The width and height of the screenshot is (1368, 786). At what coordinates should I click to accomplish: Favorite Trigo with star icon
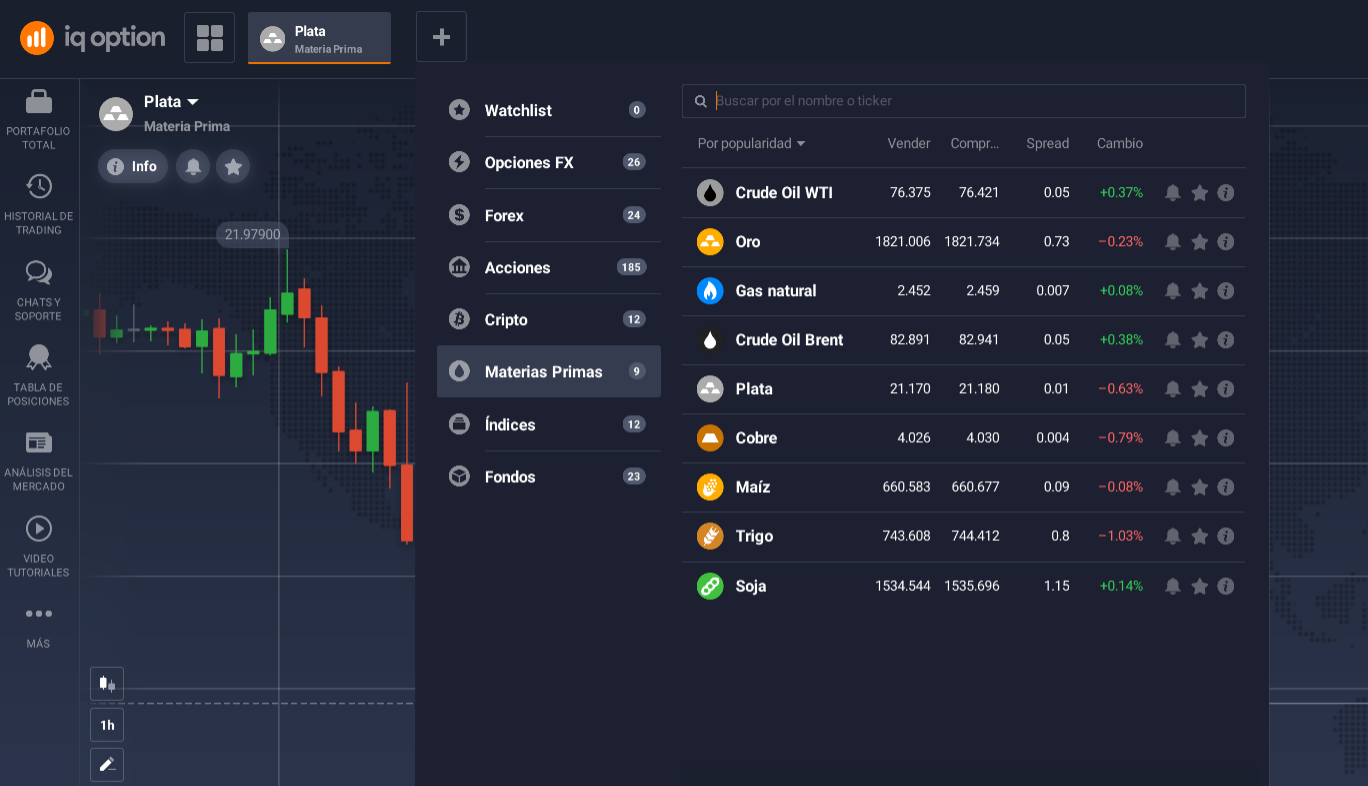coord(1200,536)
